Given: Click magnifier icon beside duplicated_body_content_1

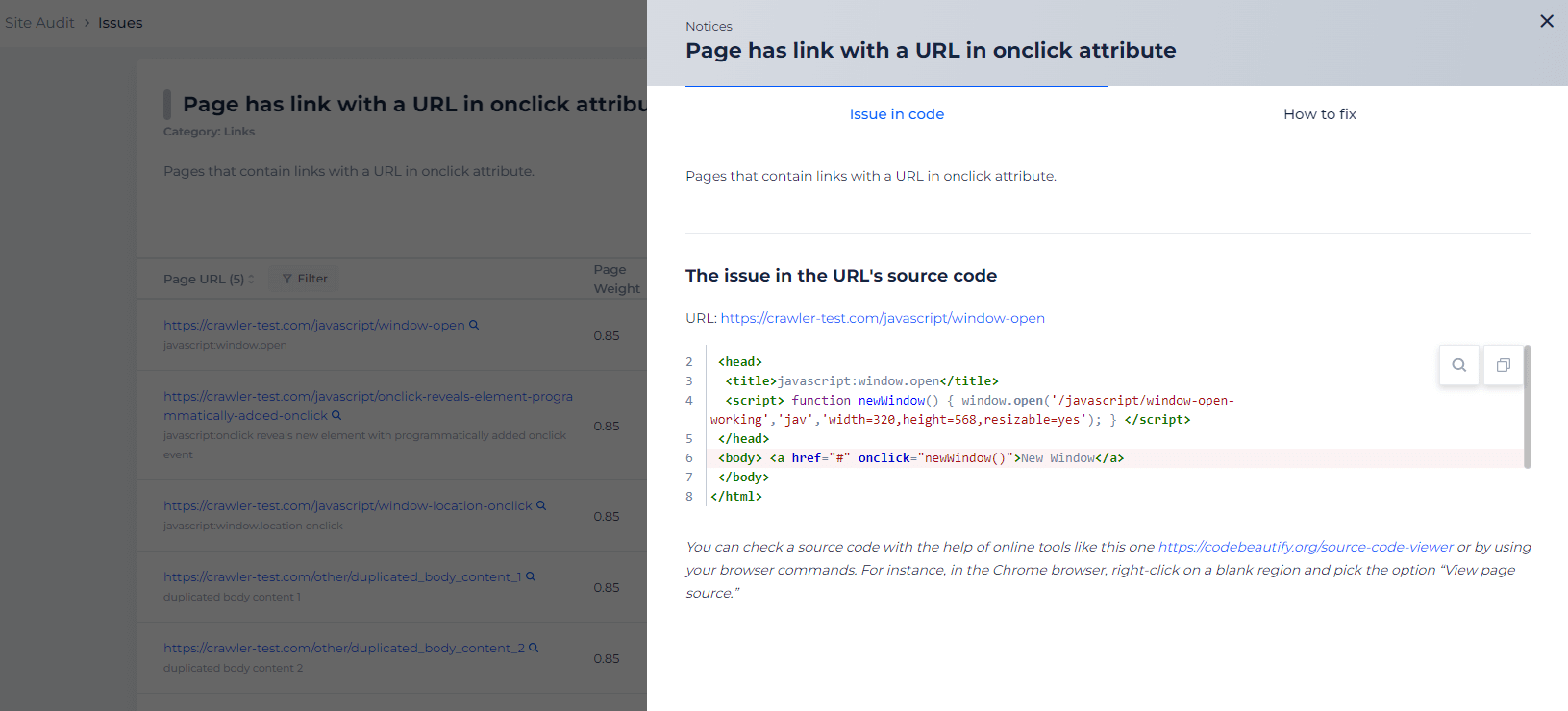Looking at the screenshot, I should pyautogui.click(x=531, y=576).
